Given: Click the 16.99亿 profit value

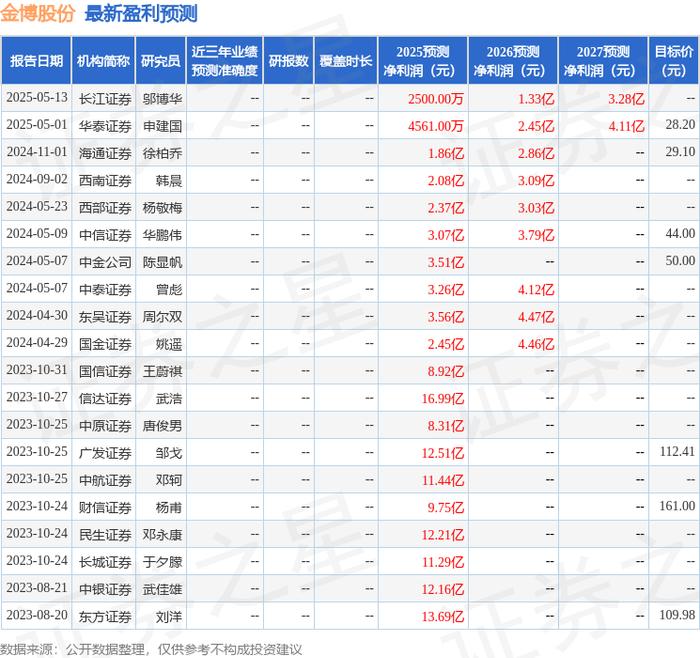Looking at the screenshot, I should (443, 398).
